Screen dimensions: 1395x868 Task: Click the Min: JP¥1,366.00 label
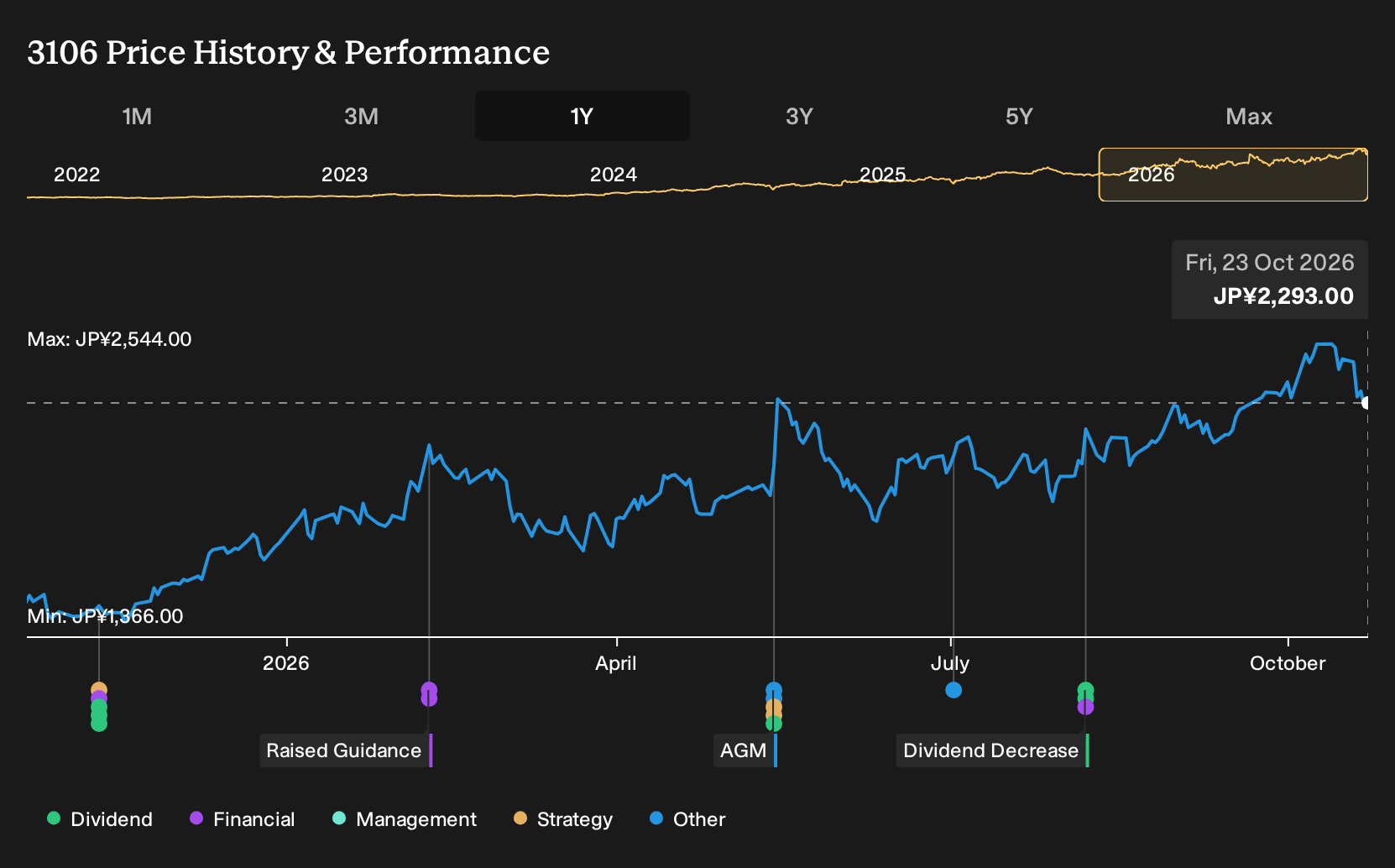click(x=105, y=616)
